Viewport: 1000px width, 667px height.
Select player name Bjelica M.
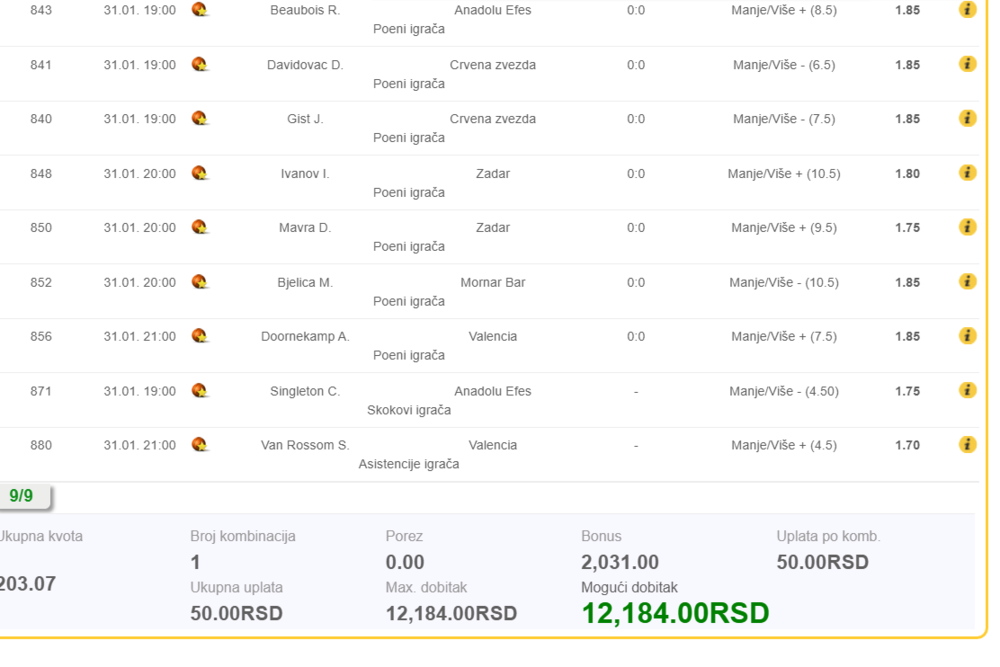click(x=305, y=282)
